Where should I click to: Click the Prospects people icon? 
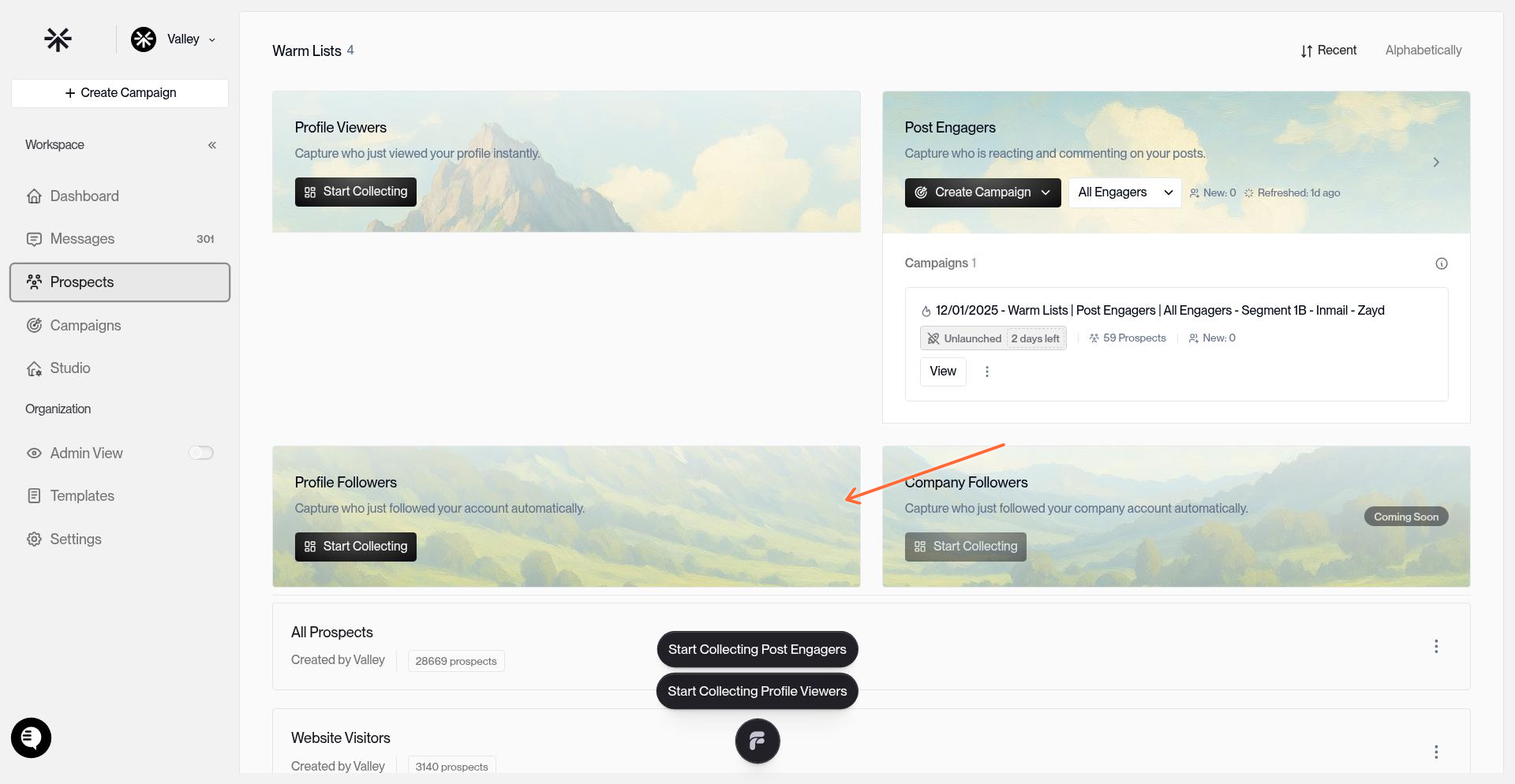click(34, 282)
